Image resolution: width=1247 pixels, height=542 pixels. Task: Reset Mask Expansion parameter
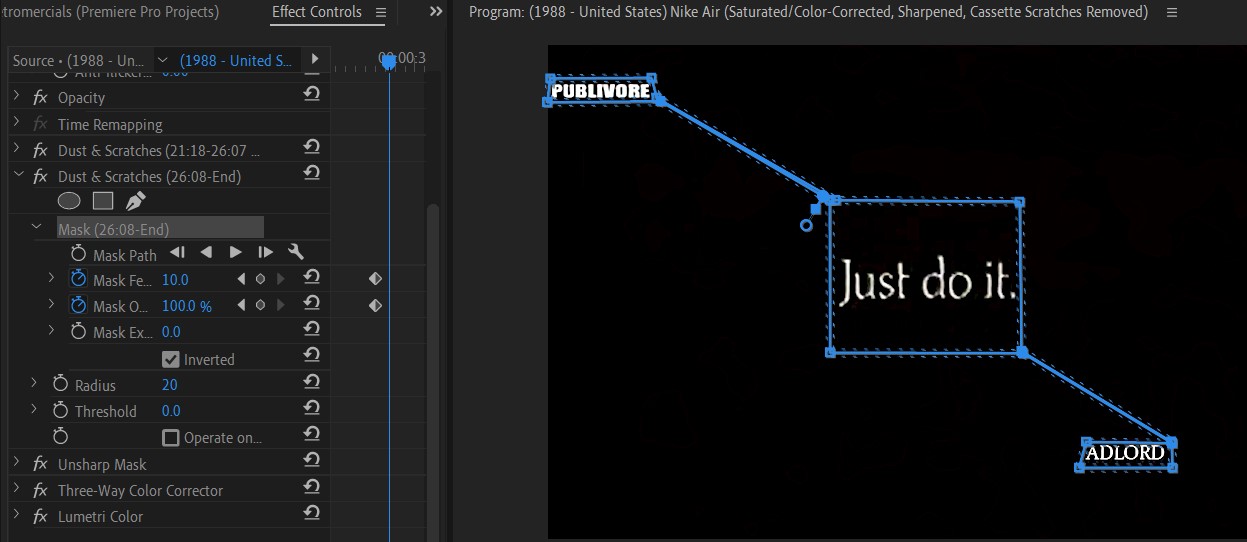pyautogui.click(x=311, y=329)
